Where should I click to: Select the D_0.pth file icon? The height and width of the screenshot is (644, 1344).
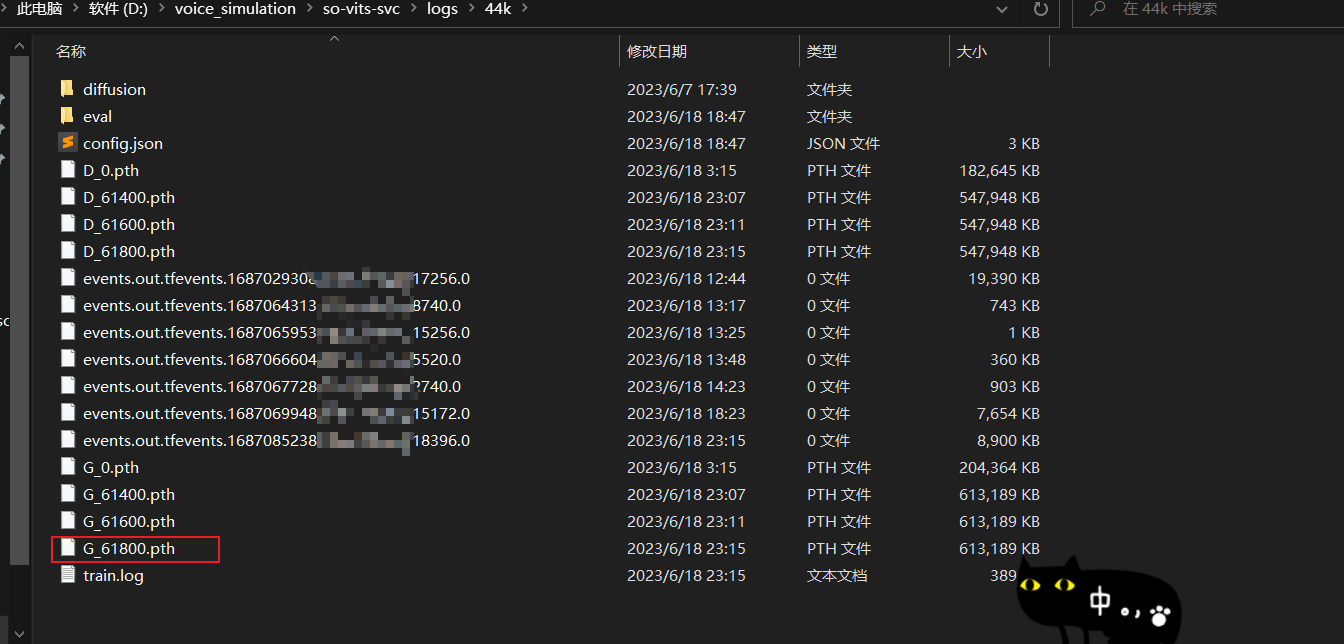67,170
